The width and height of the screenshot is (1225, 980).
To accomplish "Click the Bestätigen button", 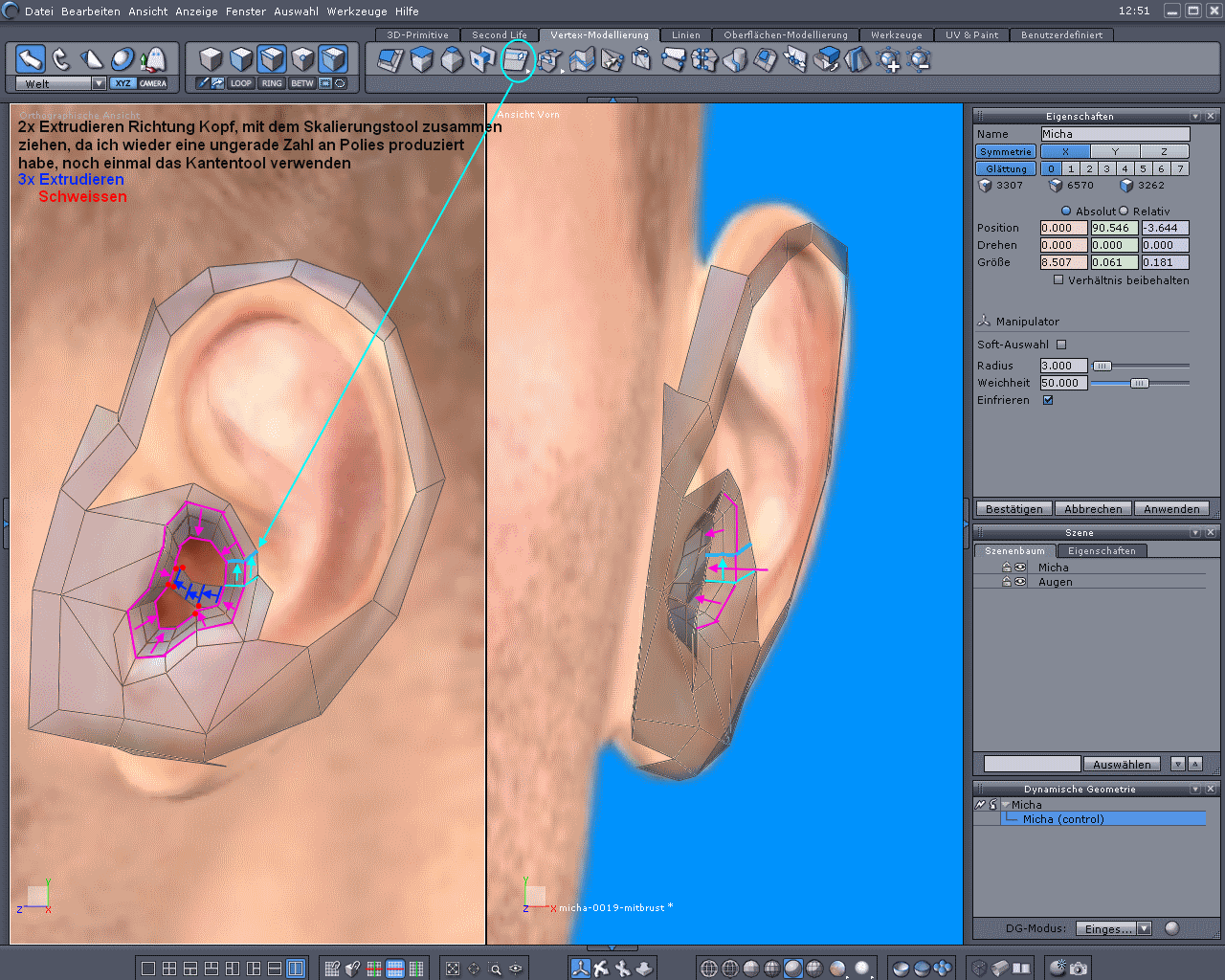I will pyautogui.click(x=1013, y=509).
